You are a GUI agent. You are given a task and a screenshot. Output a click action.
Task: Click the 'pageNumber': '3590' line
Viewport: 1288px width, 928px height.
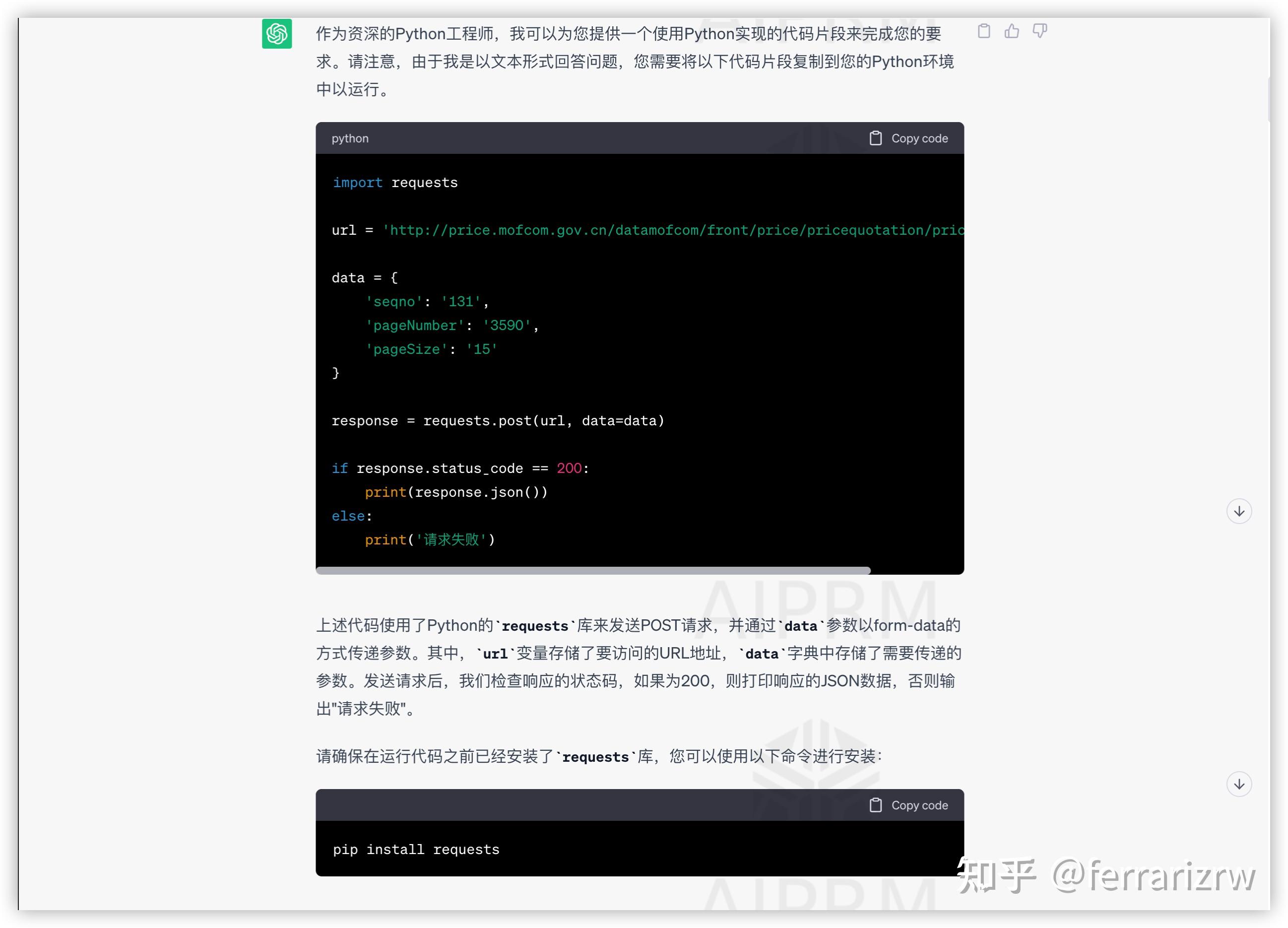click(451, 326)
